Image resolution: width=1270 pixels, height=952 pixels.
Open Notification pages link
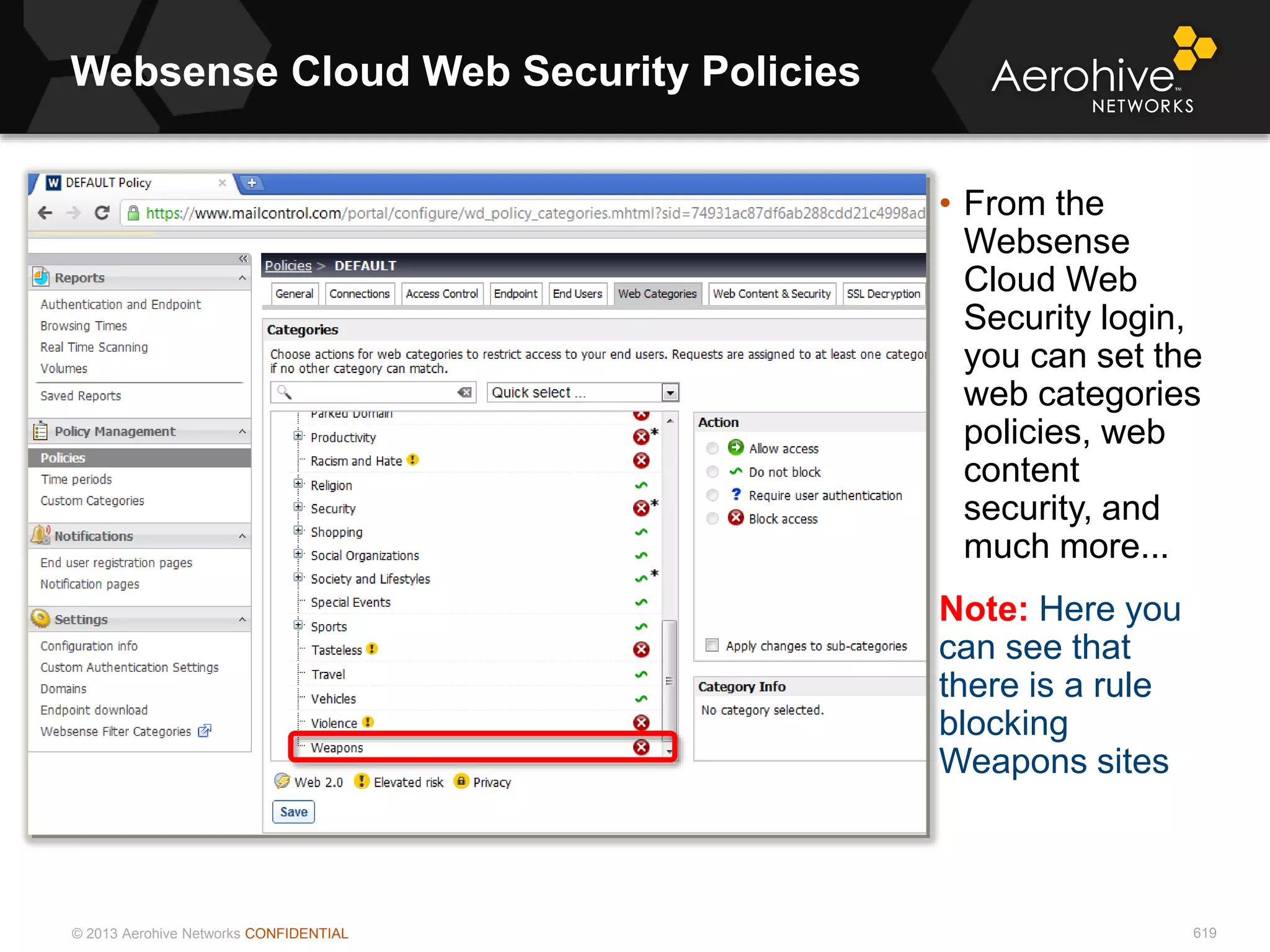pyautogui.click(x=90, y=584)
